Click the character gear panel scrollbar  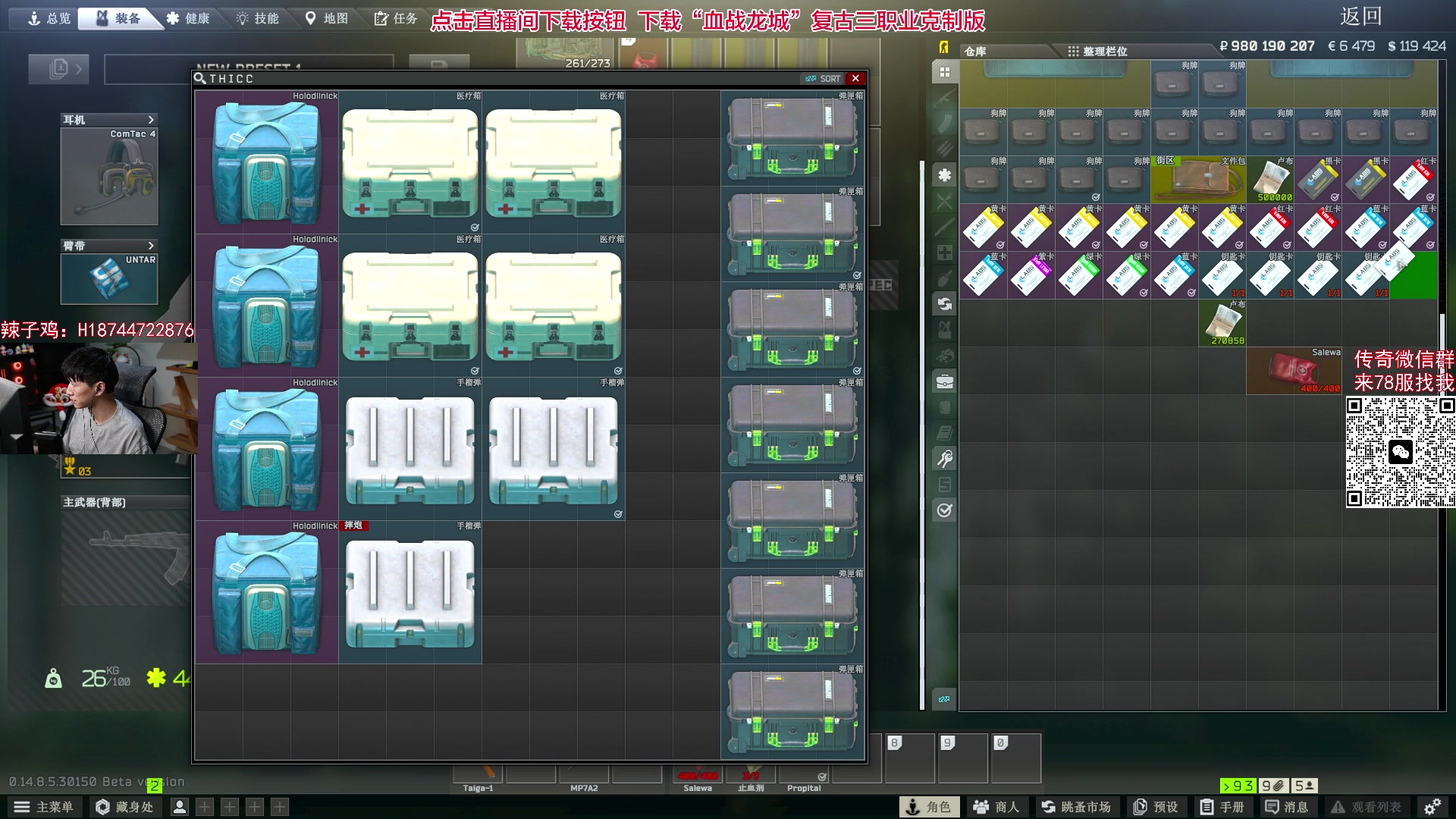coord(922,434)
